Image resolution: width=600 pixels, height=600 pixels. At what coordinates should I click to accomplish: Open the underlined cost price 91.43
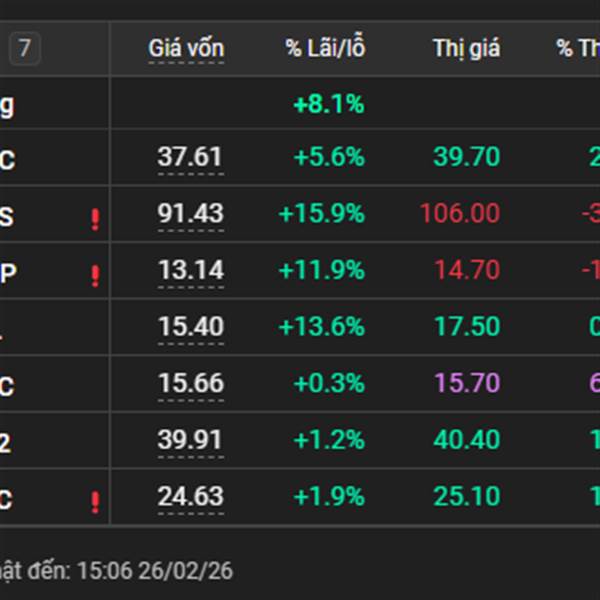190,213
